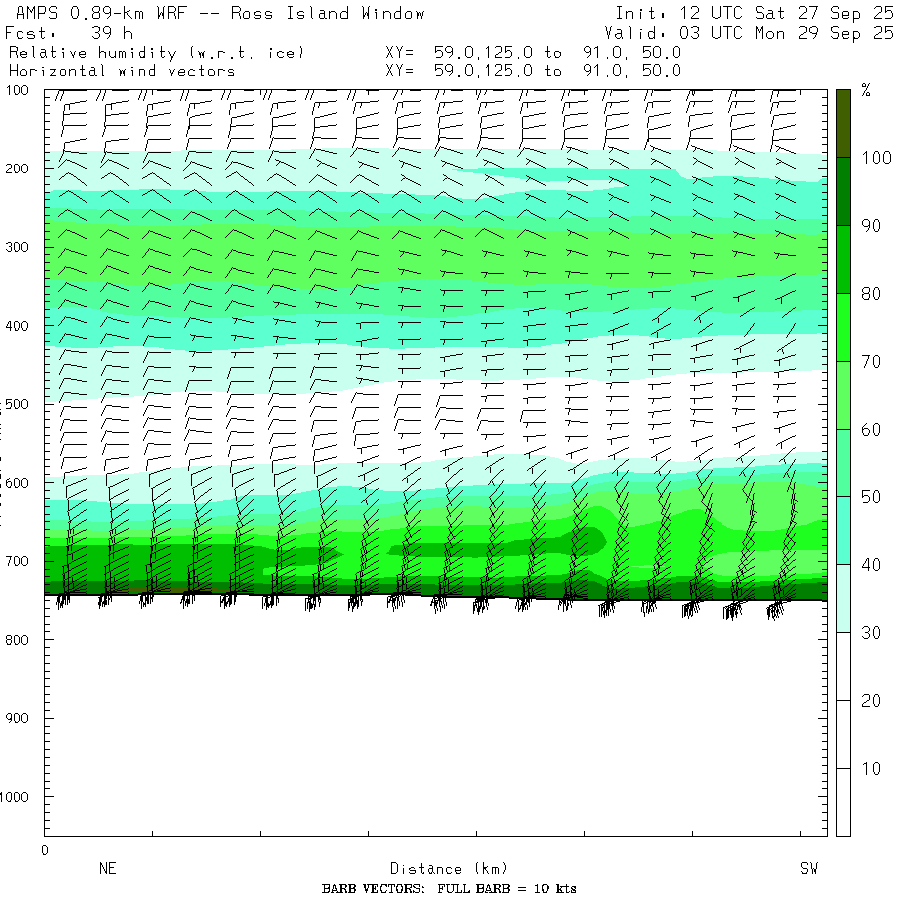Click the 100 pressure-axis label
The image size is (900, 900).
coord(17,91)
